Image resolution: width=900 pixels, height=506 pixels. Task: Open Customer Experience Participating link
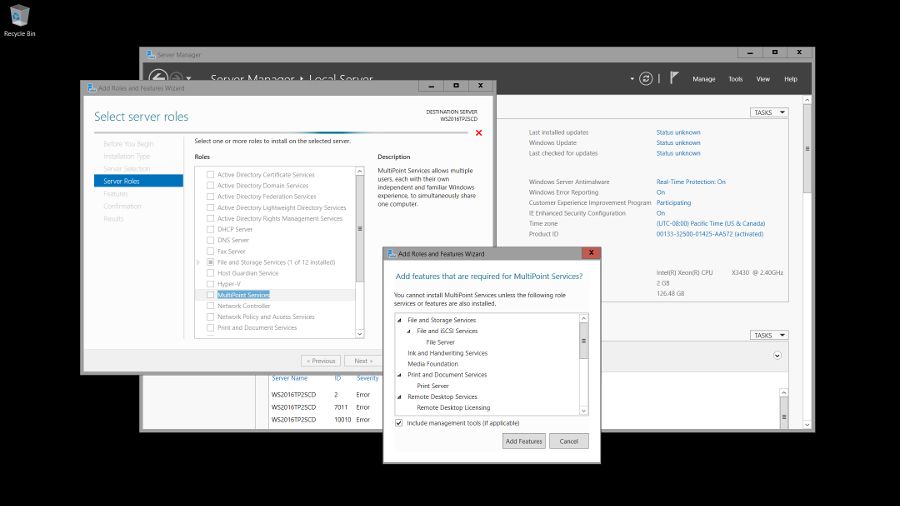tap(673, 203)
